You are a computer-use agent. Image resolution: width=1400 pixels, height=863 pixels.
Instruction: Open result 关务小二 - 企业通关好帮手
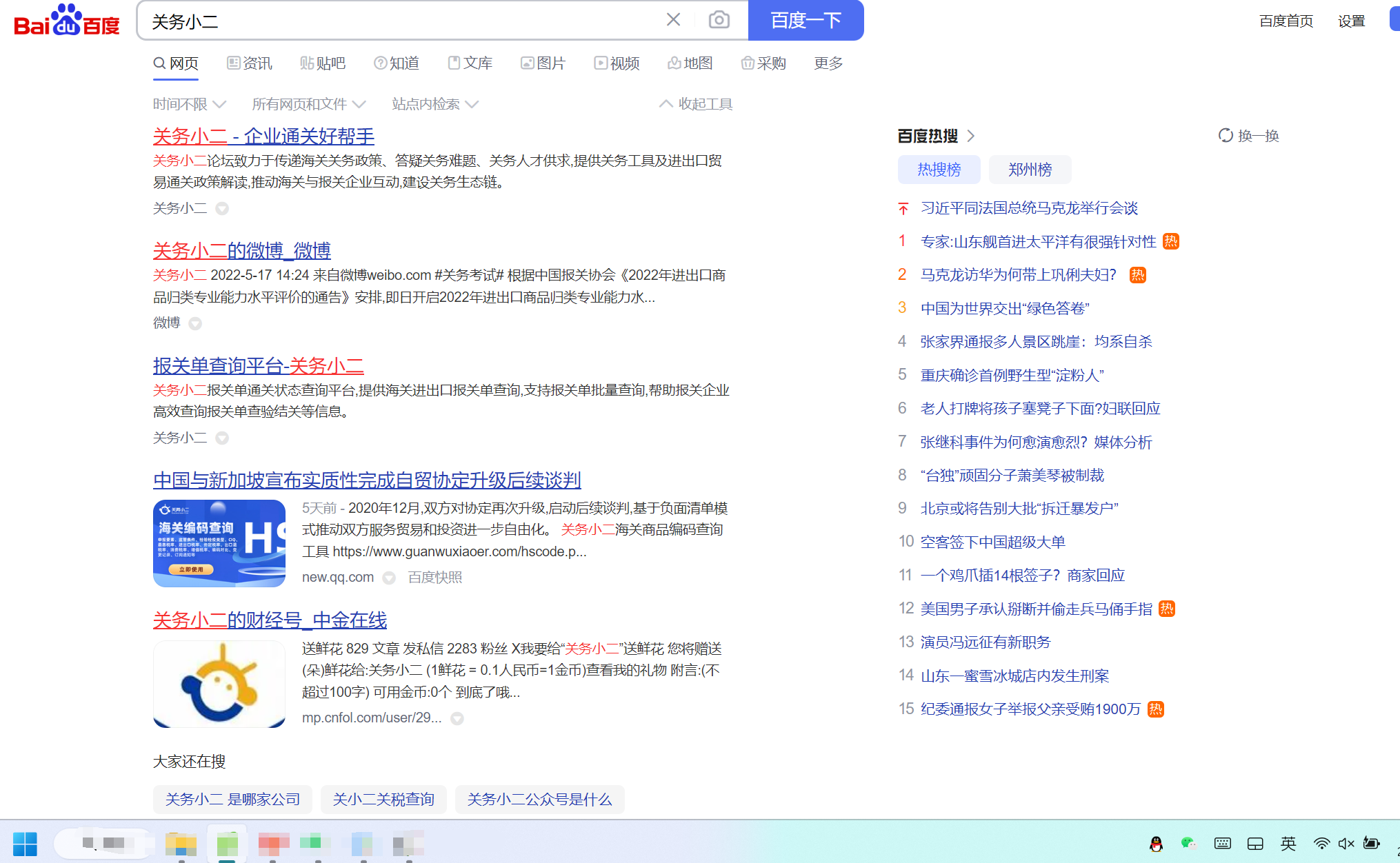263,136
